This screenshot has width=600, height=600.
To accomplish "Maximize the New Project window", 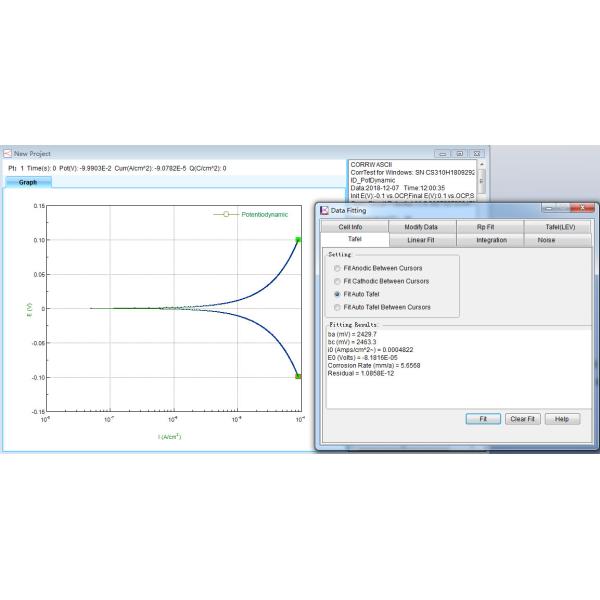I will (459, 153).
